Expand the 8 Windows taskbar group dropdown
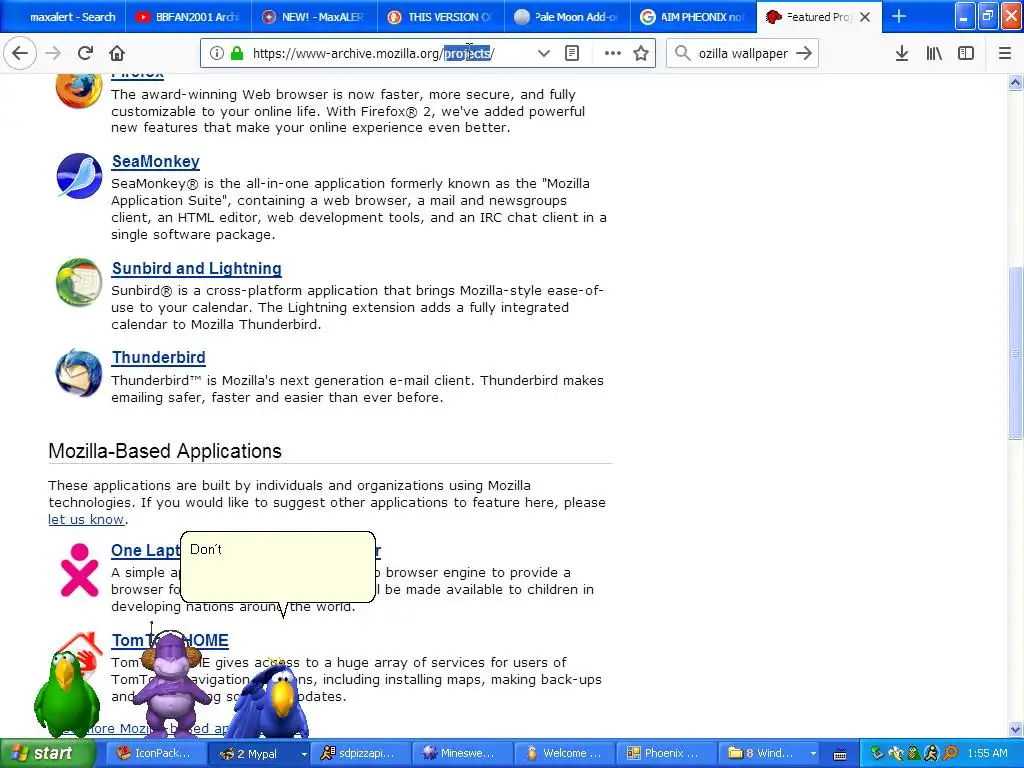Image resolution: width=1024 pixels, height=768 pixels. [813, 754]
